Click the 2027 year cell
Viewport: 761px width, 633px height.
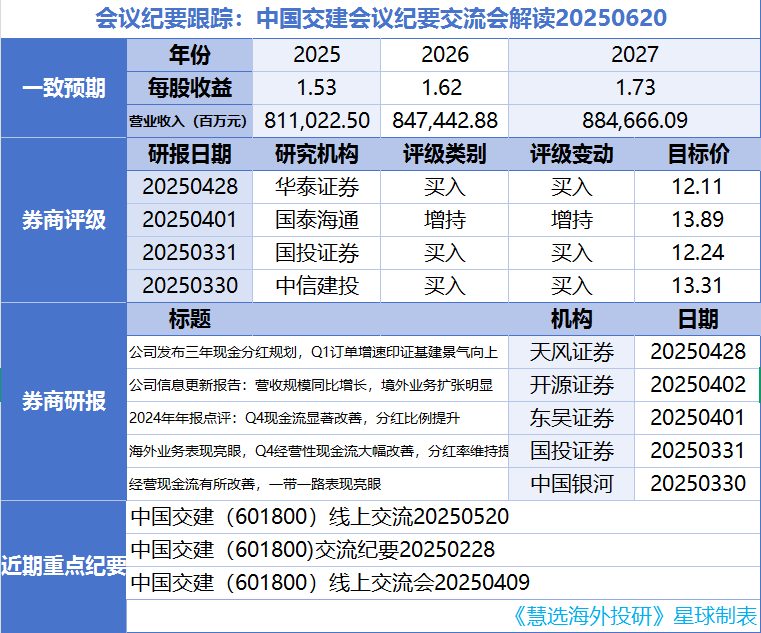634,55
